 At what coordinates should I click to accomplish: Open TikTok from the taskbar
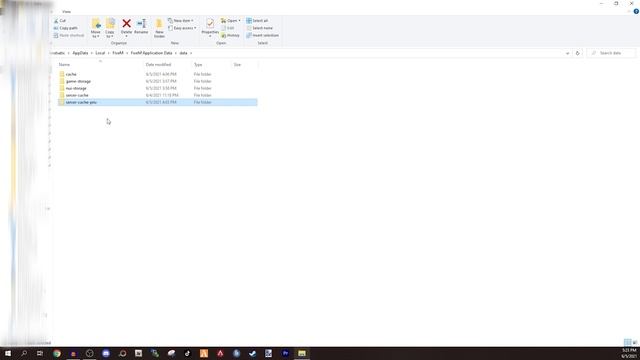pyautogui.click(x=187, y=353)
